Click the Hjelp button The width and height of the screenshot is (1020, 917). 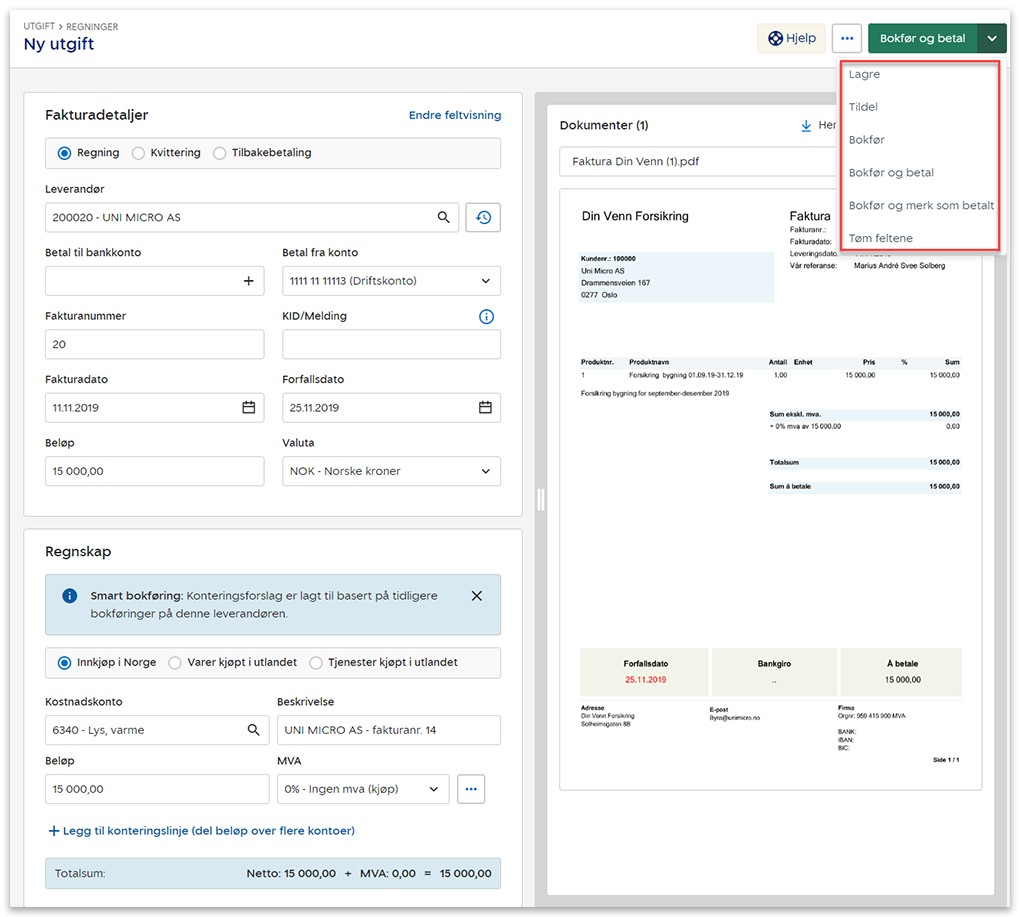point(792,39)
